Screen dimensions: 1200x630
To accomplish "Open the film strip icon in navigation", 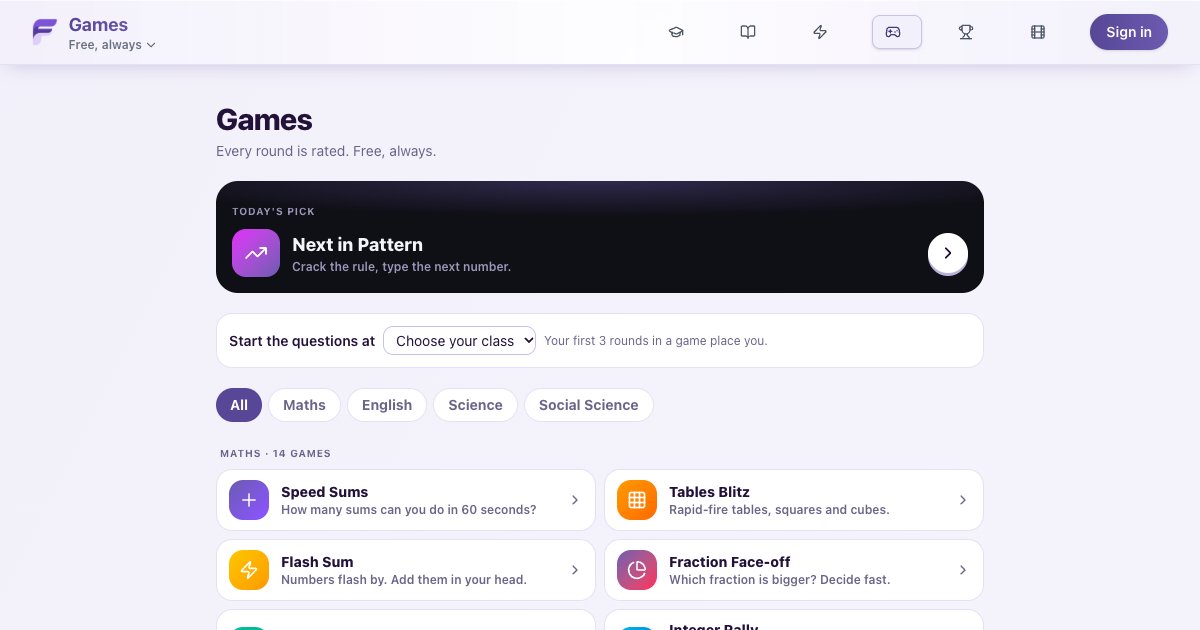I will (x=1038, y=32).
